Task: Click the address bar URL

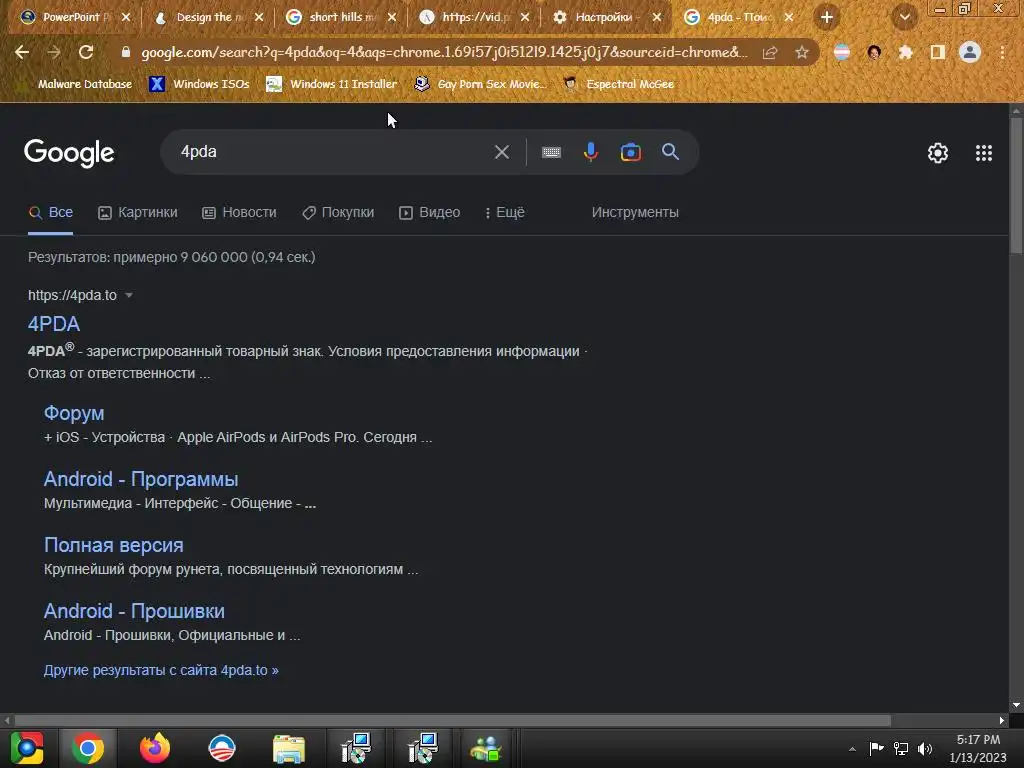Action: pos(443,52)
